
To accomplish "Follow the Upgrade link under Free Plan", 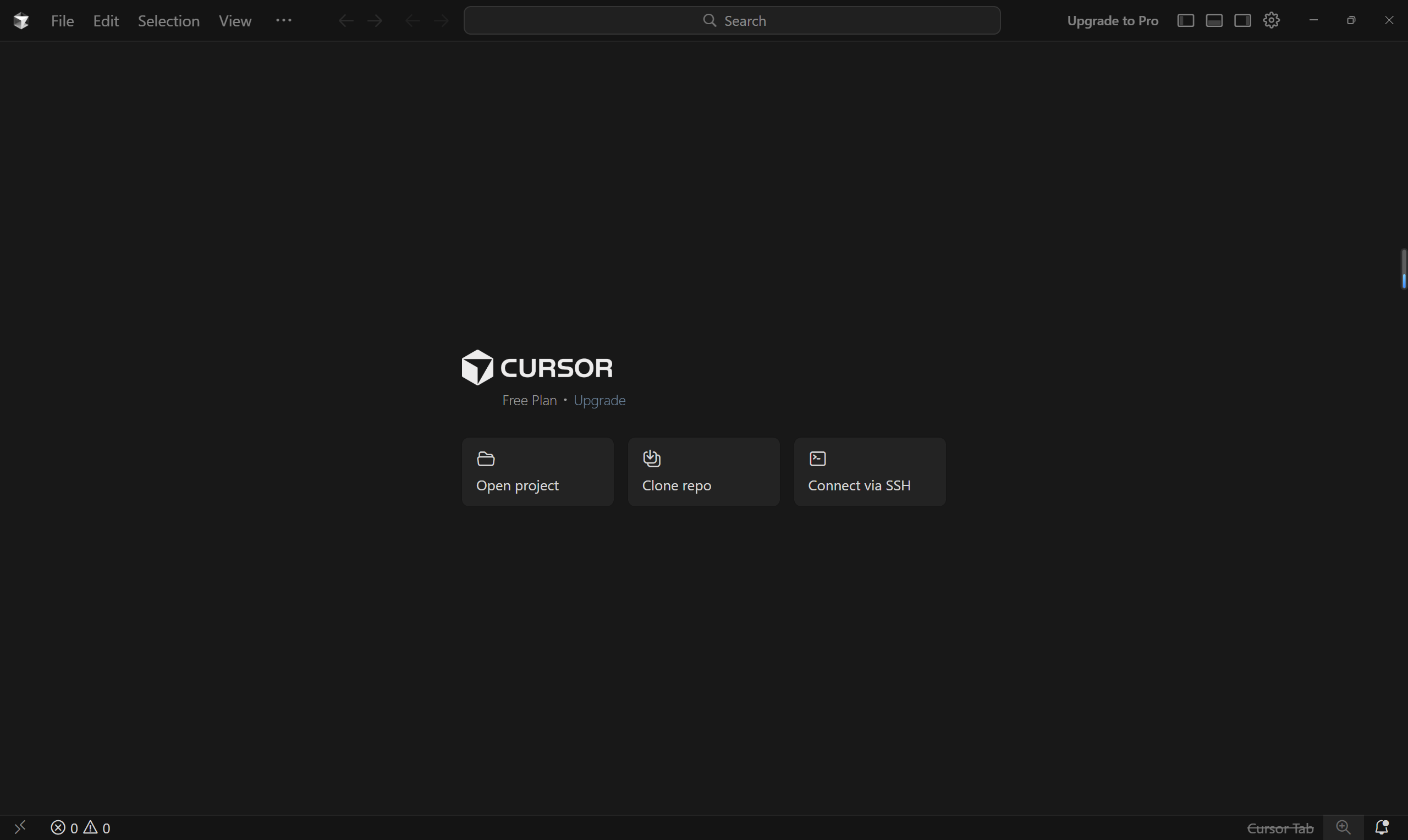I will point(599,400).
